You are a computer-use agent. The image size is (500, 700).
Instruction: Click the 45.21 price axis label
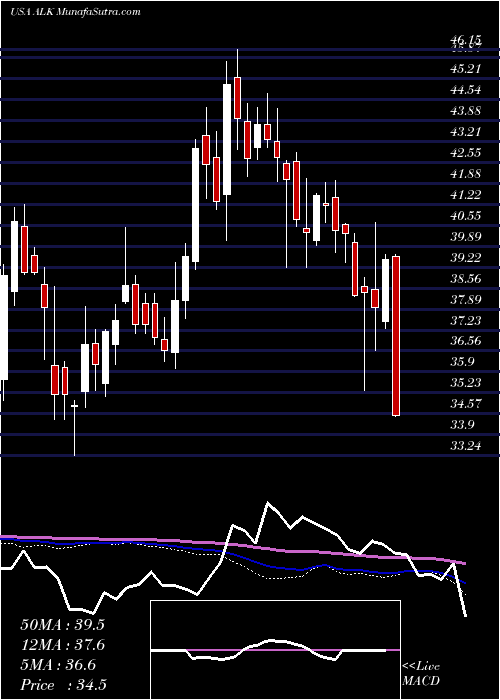click(465, 69)
